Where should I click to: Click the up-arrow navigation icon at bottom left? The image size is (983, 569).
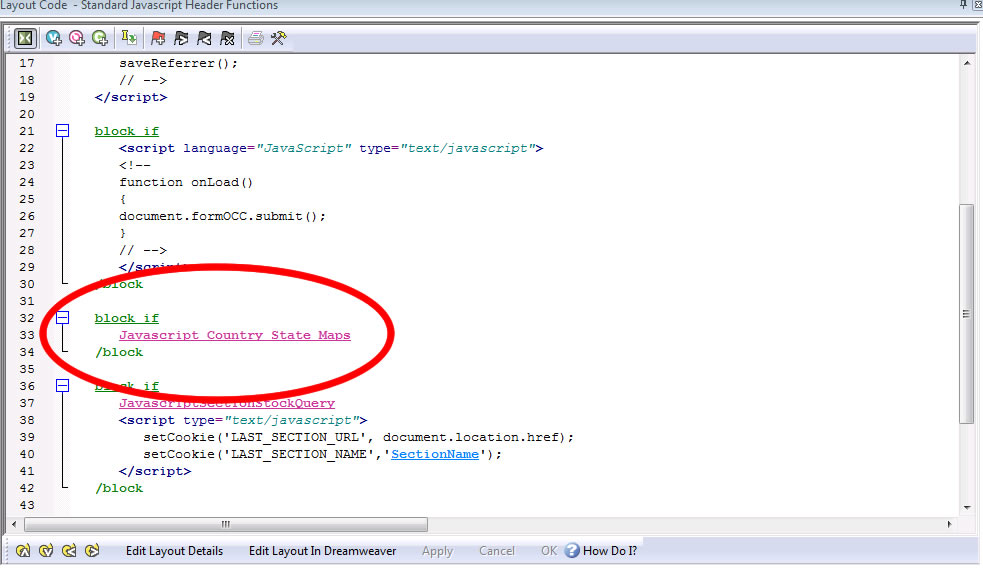[x=21, y=551]
